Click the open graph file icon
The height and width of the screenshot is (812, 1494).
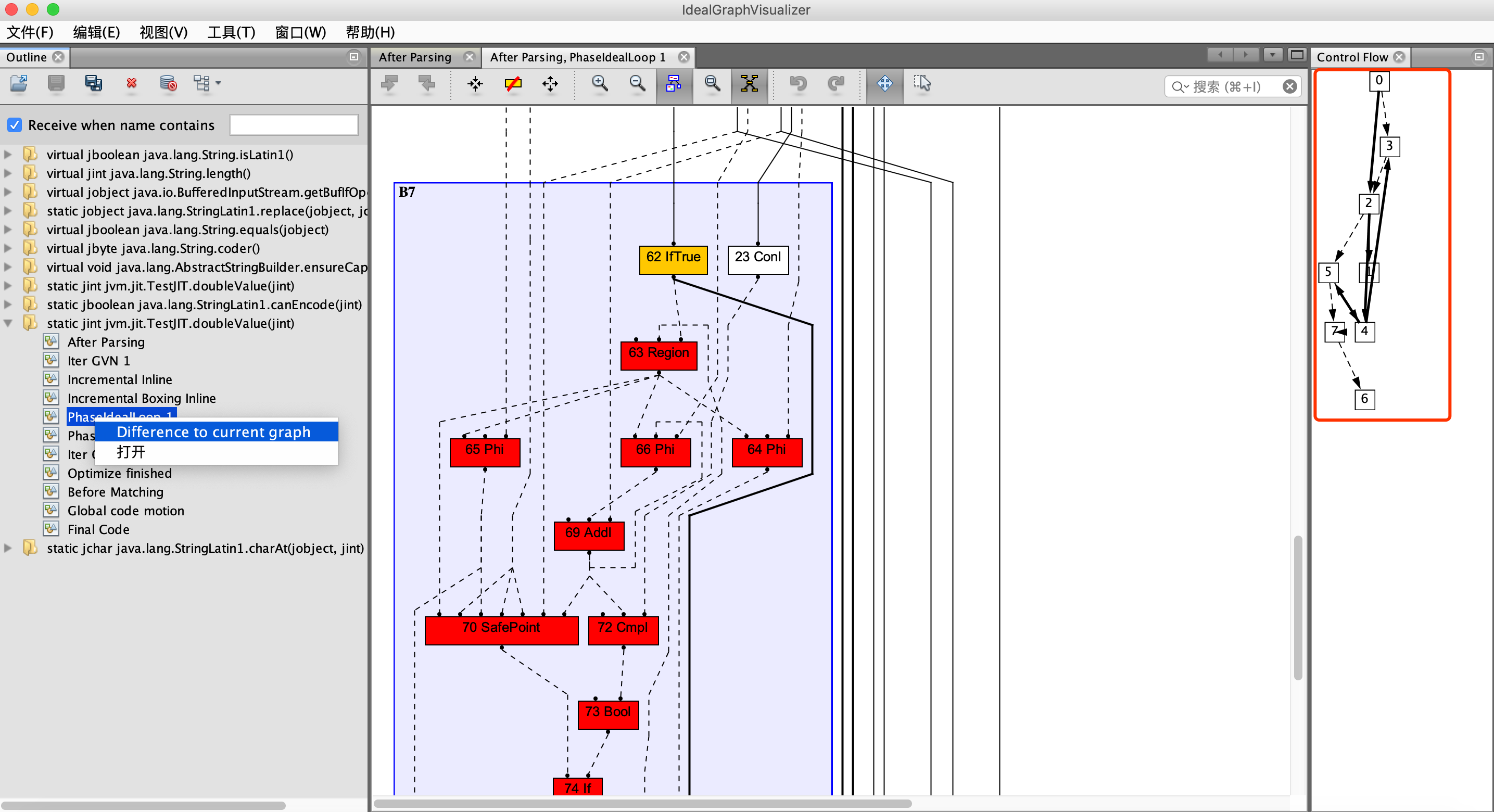(19, 83)
